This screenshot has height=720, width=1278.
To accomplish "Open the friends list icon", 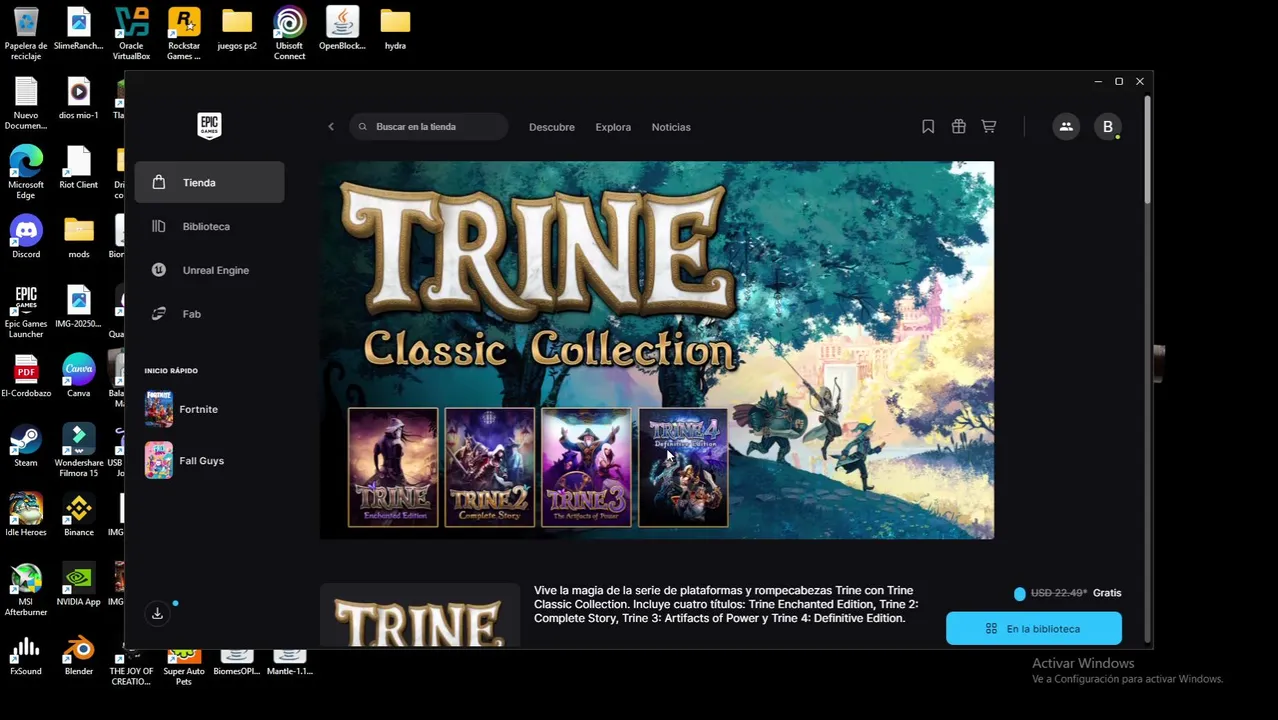I will 1066,127.
